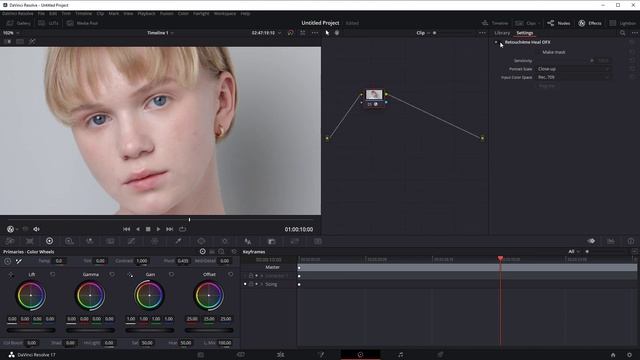Viewport: 640px width, 360px height.
Task: Adjust the Gamma master wheel slider
Action: click(x=90, y=330)
